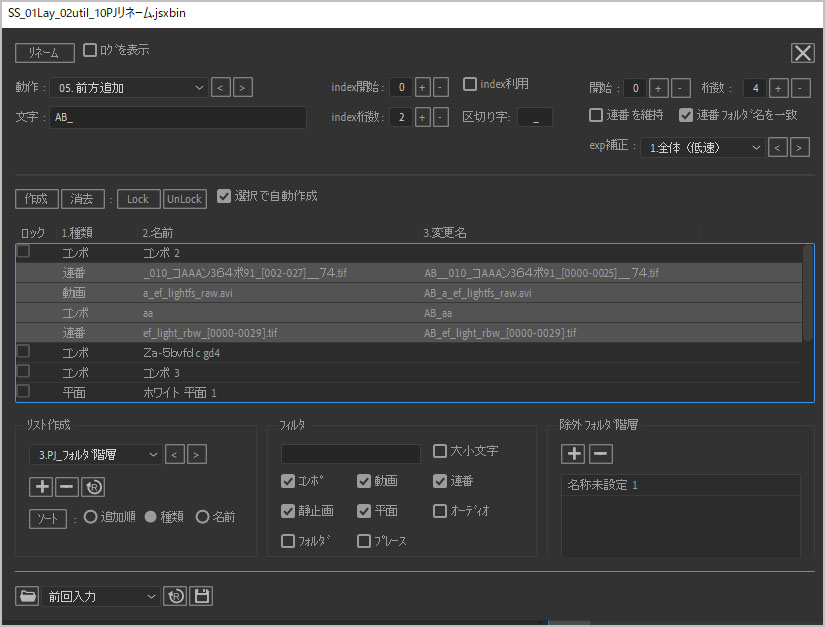Click the empty フィルタ text field
The height and width of the screenshot is (627, 825).
[x=351, y=454]
